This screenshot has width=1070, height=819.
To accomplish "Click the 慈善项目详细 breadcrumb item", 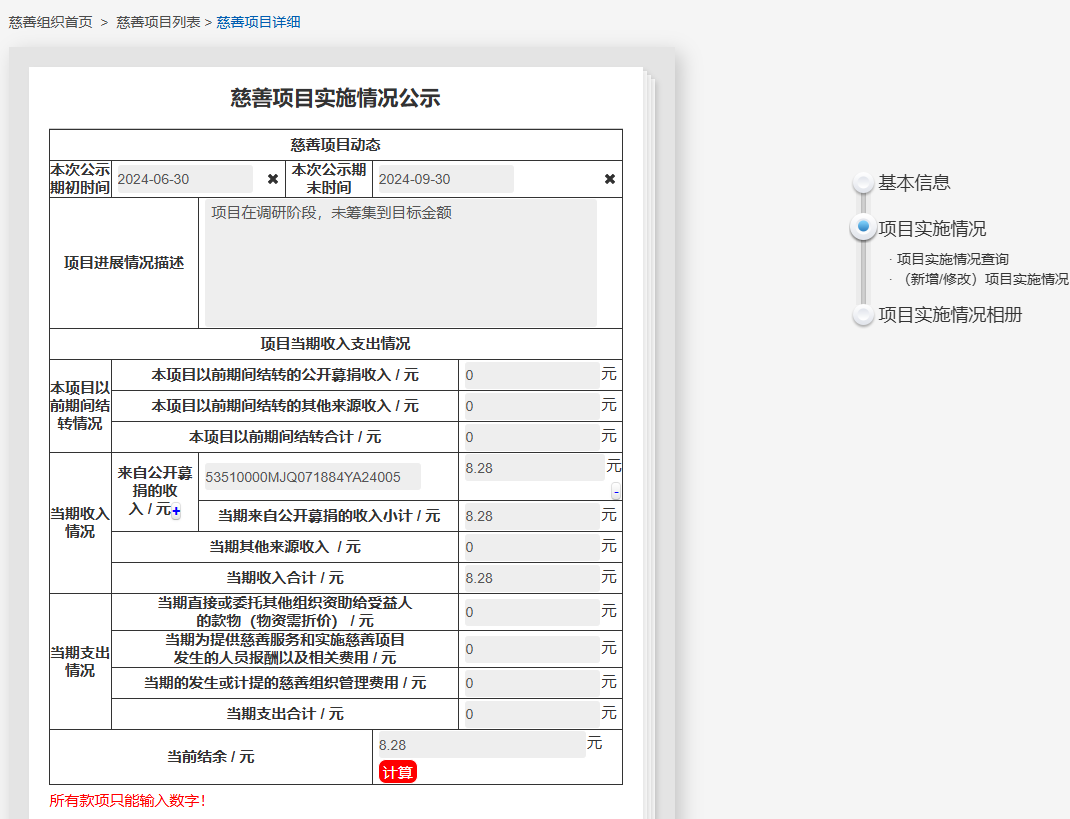I will 258,22.
